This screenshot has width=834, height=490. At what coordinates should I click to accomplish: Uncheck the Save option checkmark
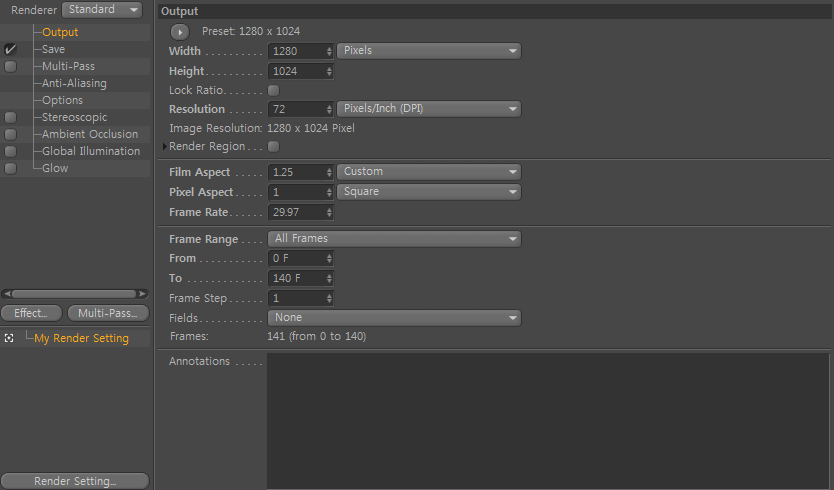(x=10, y=49)
